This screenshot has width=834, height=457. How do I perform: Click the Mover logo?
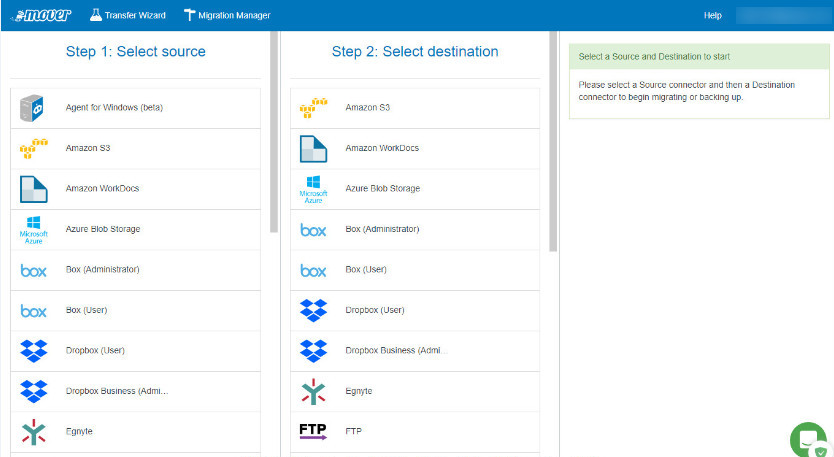[x=41, y=15]
